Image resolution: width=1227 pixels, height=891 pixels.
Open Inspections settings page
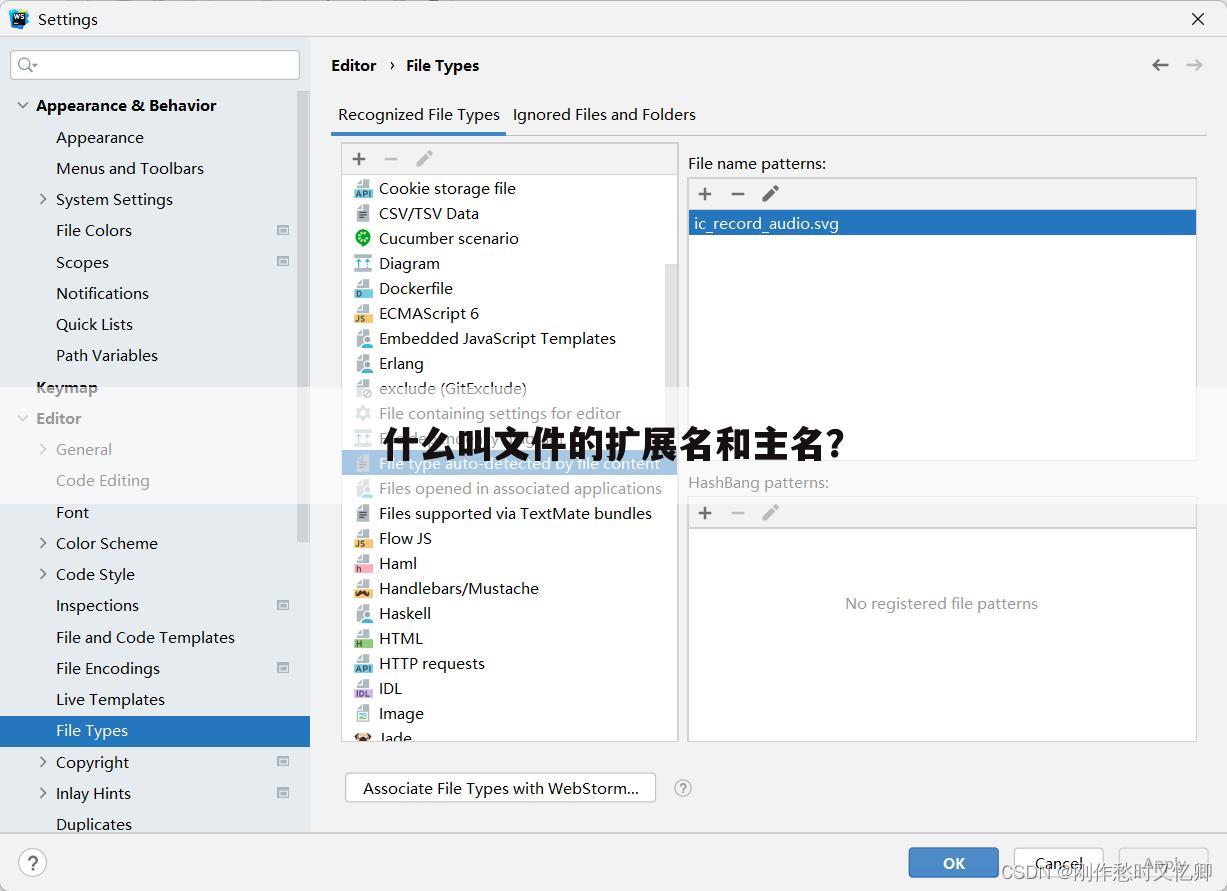coord(97,605)
